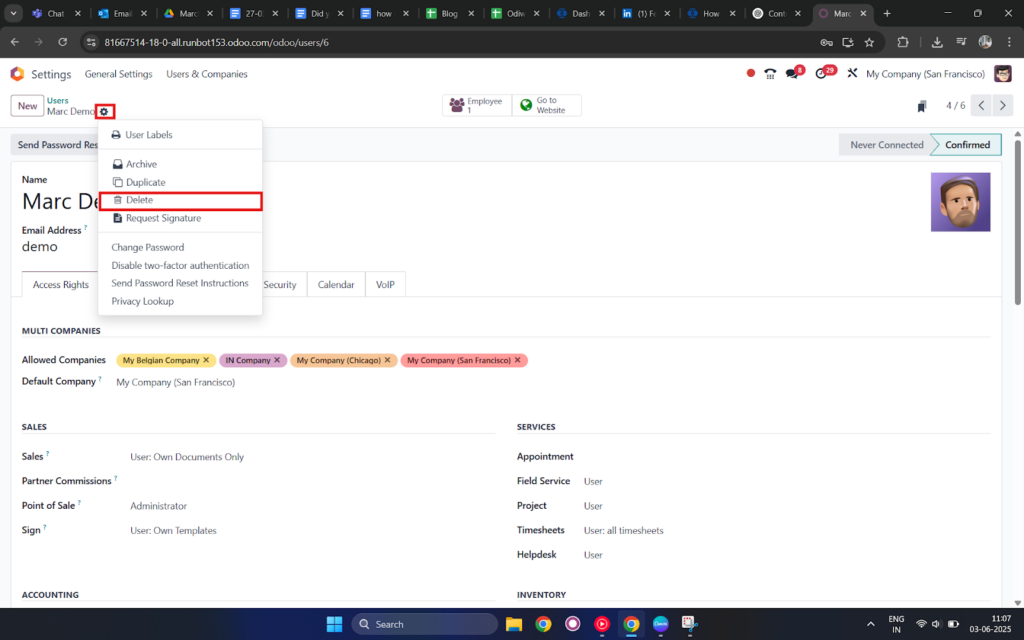Select Disable two-factor authentication entry

pyautogui.click(x=180, y=265)
